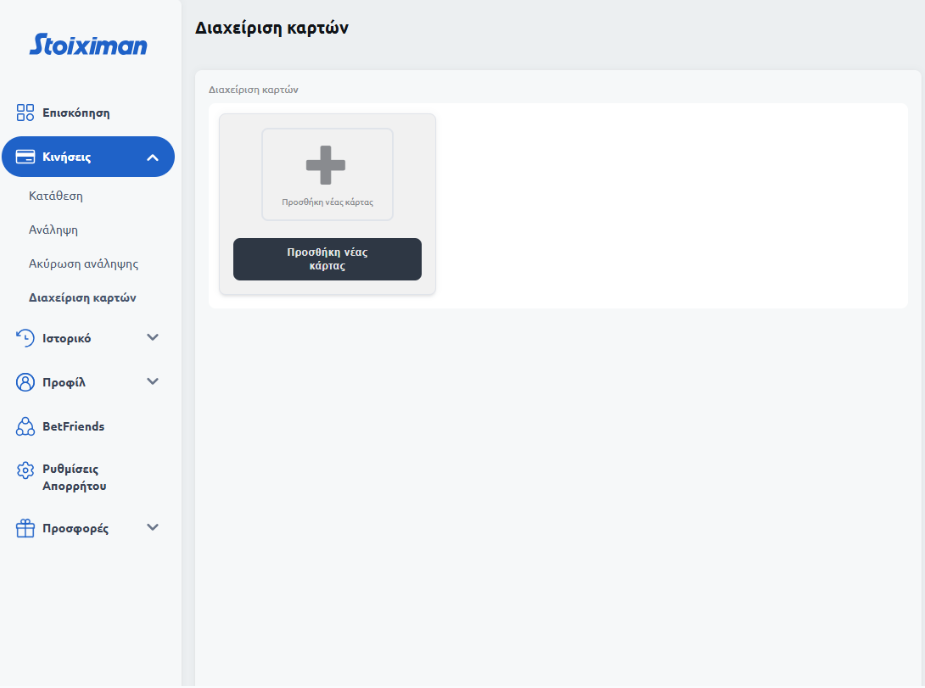Click the Επισκόπηση grid icon
The width and height of the screenshot is (925, 688).
(x=26, y=113)
